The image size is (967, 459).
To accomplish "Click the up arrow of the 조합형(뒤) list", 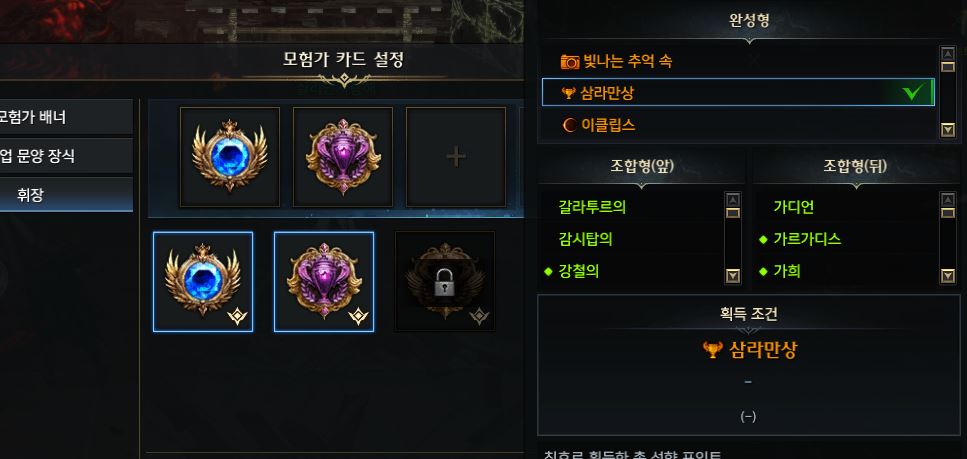I will point(947,199).
